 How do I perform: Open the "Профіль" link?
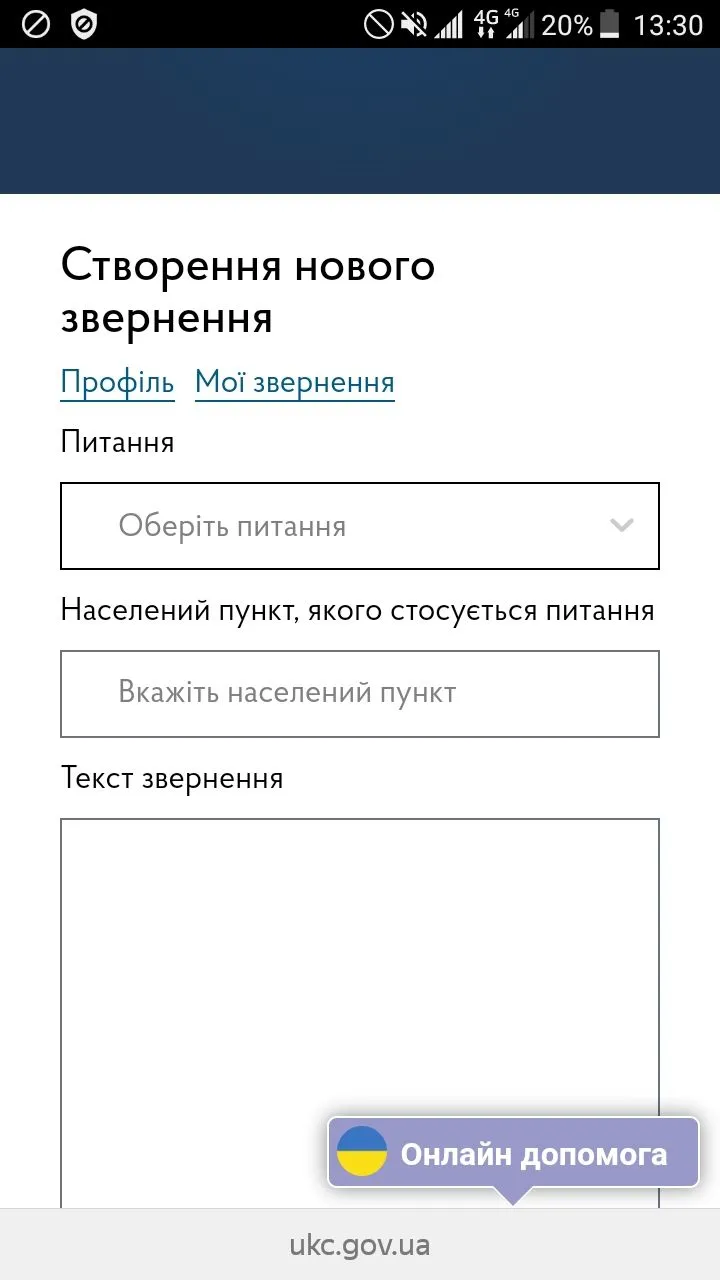[x=117, y=382]
